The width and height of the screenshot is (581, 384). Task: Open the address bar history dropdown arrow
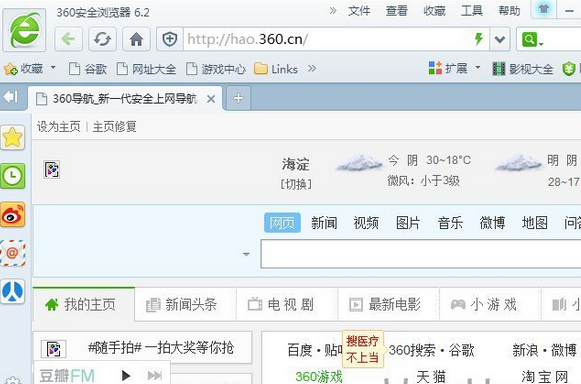click(x=500, y=39)
